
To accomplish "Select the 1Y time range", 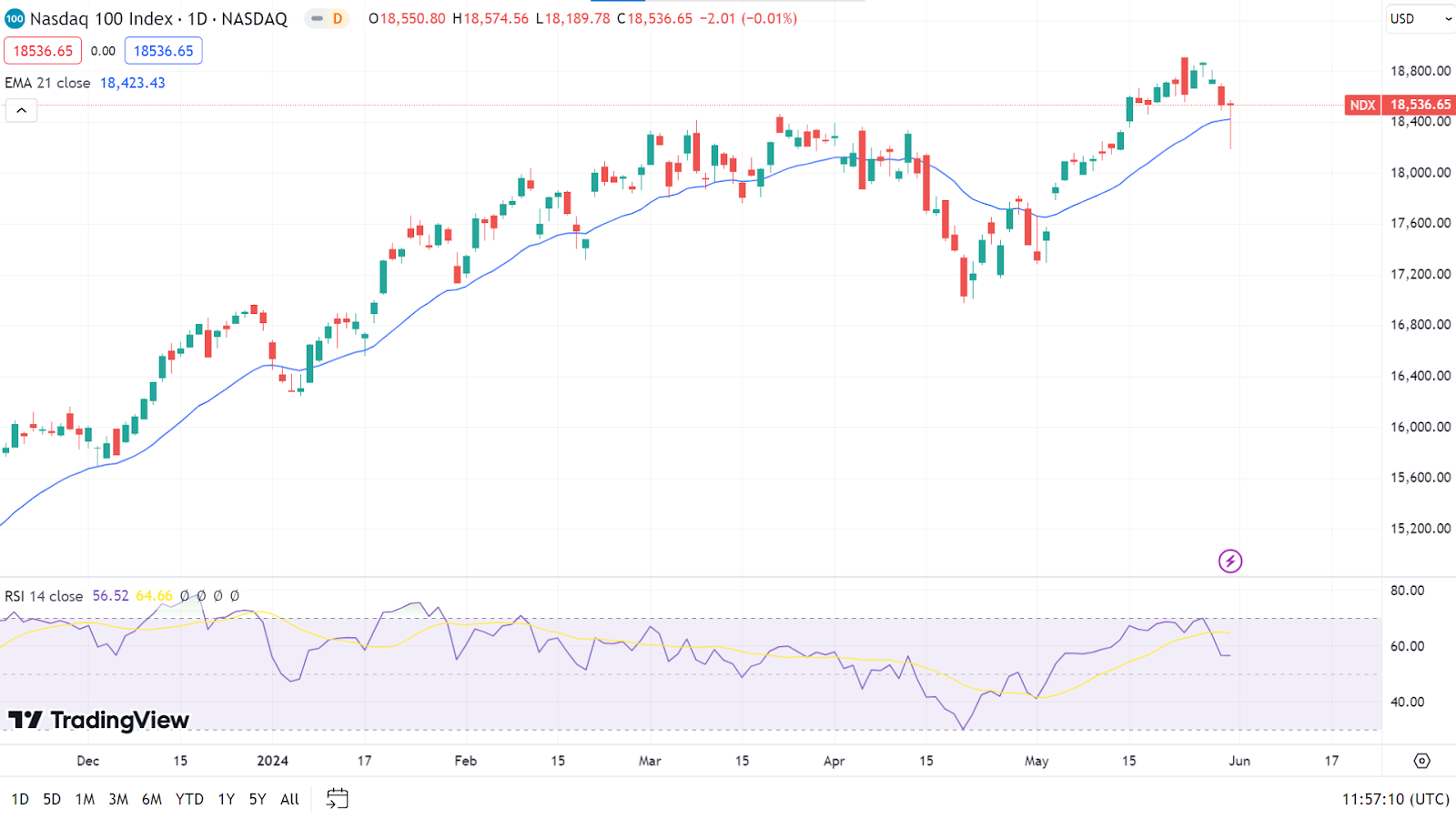I will point(227,799).
